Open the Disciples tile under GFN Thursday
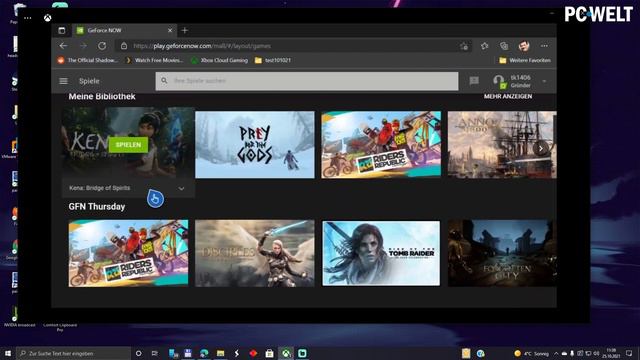This screenshot has width=640, height=360. click(255, 253)
